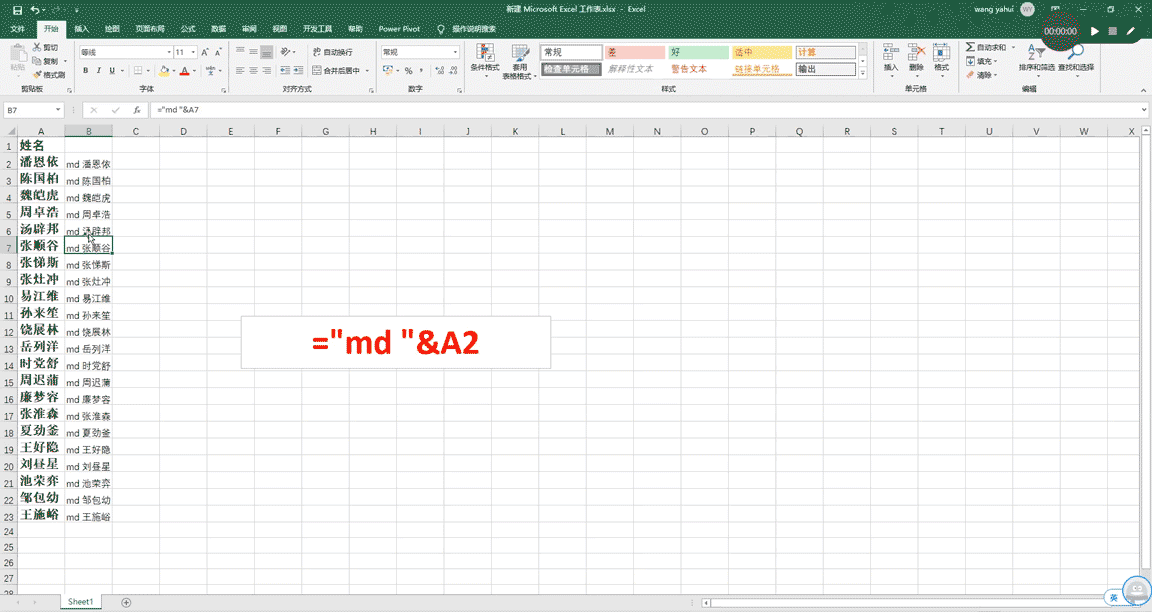Switch to the Formulas (公式) tab
The height and width of the screenshot is (612, 1152).
pyautogui.click(x=188, y=29)
